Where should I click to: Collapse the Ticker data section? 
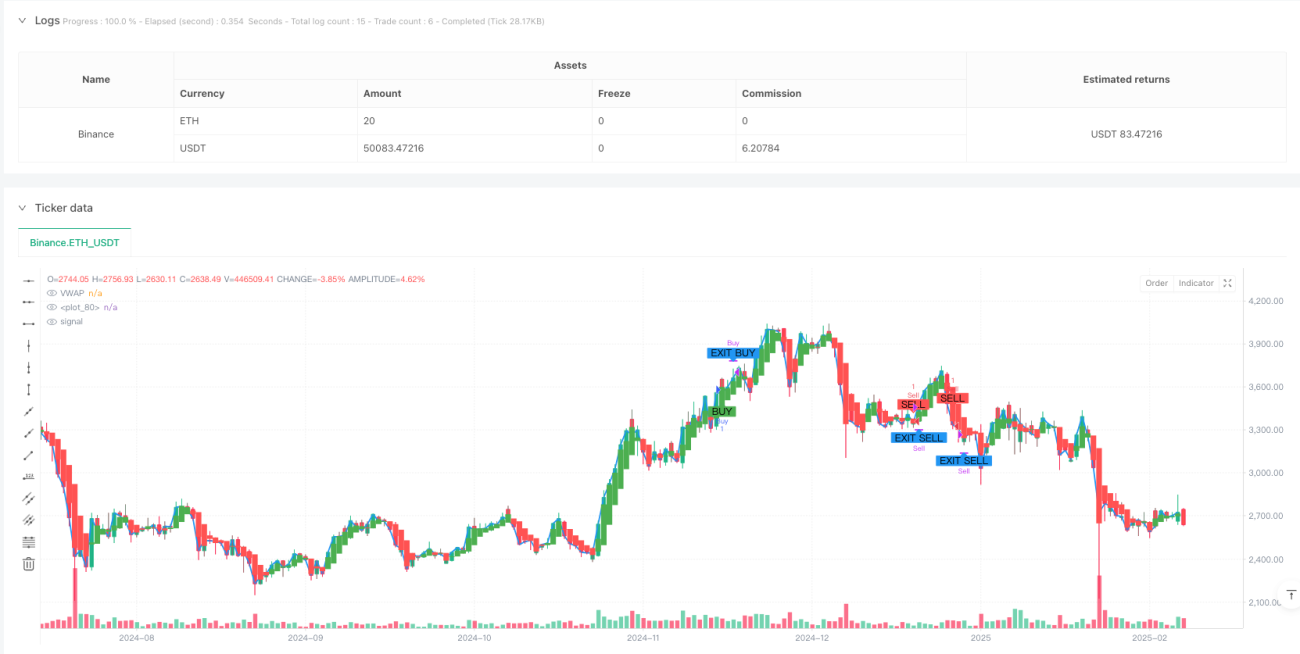(22, 208)
